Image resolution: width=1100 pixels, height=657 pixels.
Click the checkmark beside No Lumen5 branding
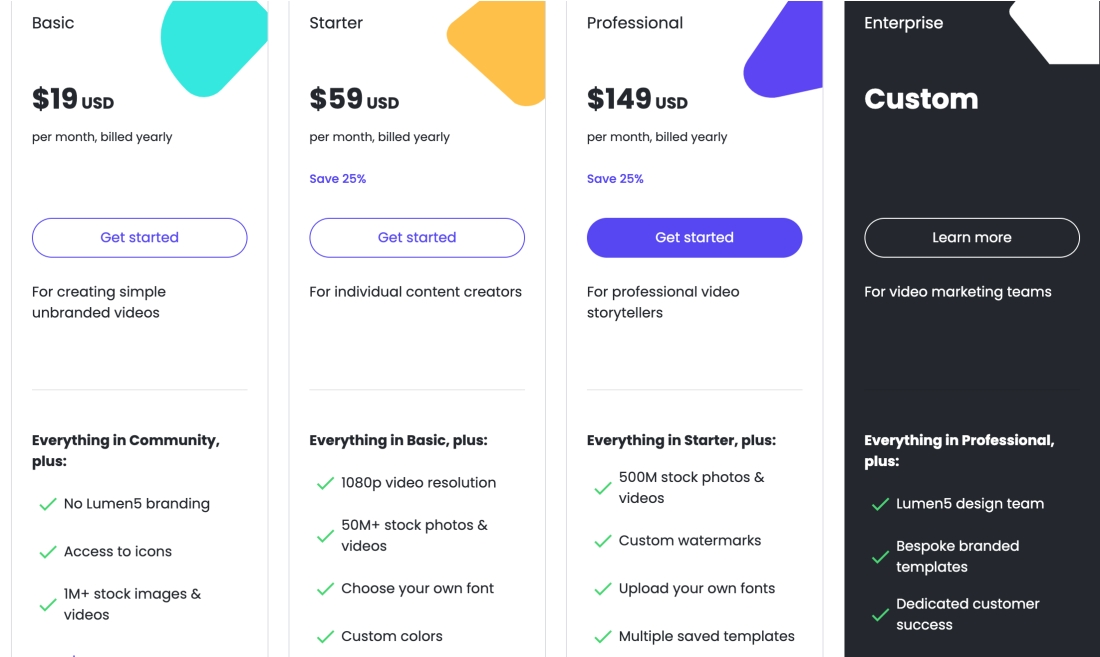pyautogui.click(x=48, y=504)
